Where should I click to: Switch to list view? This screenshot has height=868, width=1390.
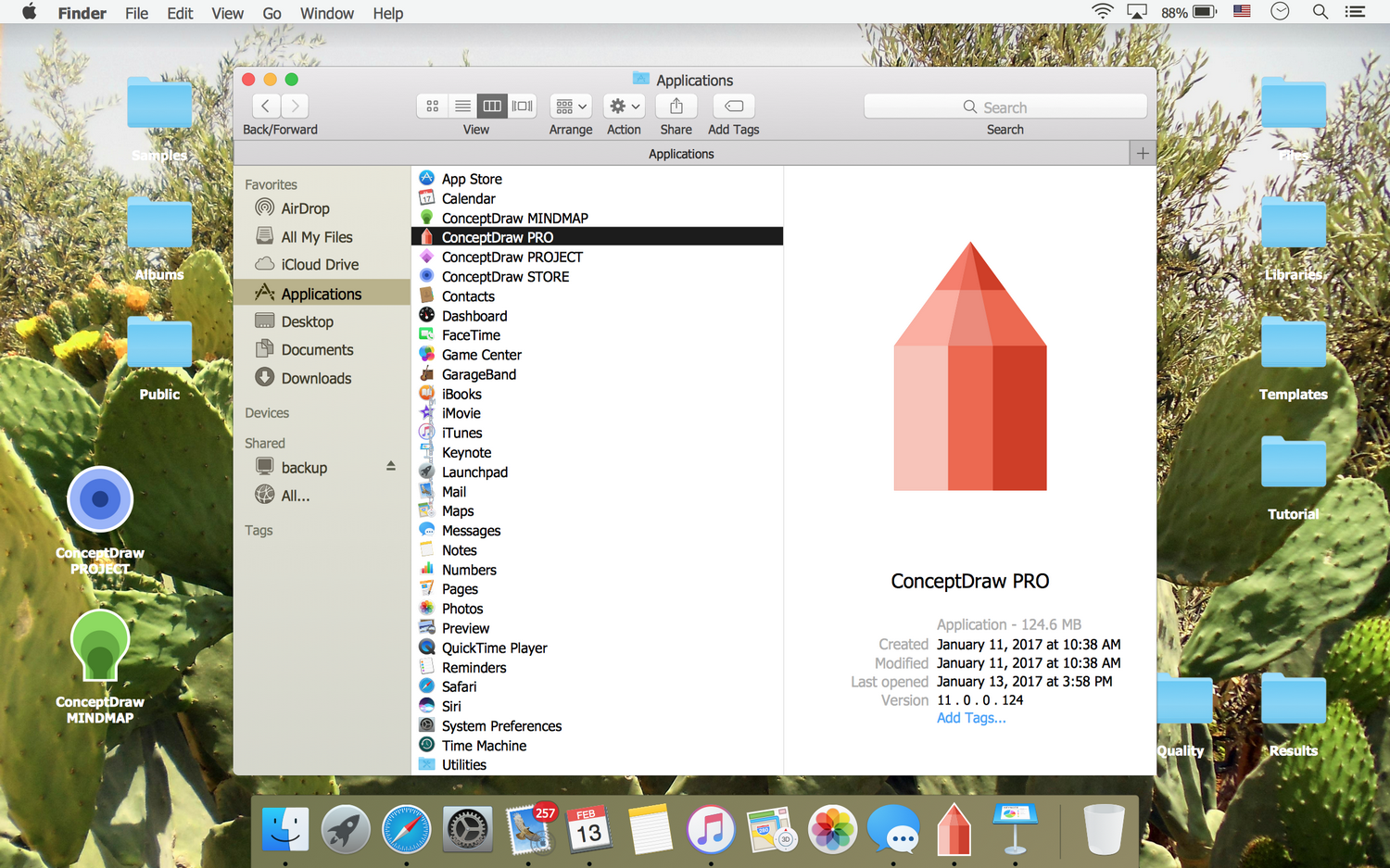(461, 106)
